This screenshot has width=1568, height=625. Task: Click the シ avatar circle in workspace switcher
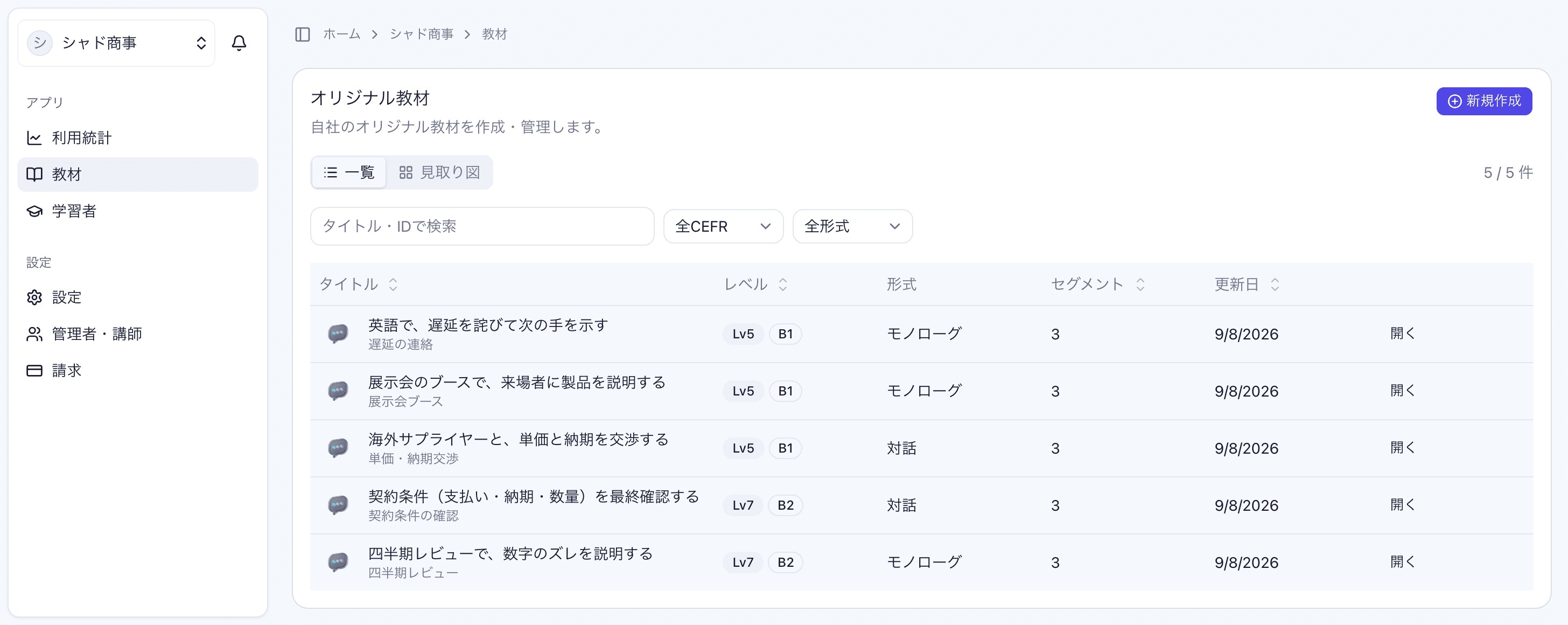click(x=39, y=43)
